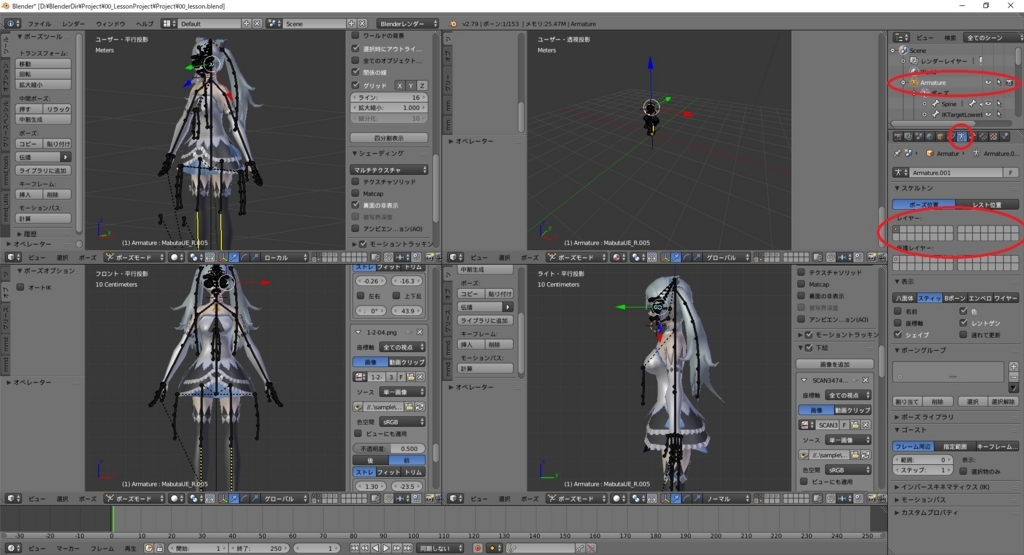Open the レンダー menu
1024x555 pixels.
coord(73,24)
